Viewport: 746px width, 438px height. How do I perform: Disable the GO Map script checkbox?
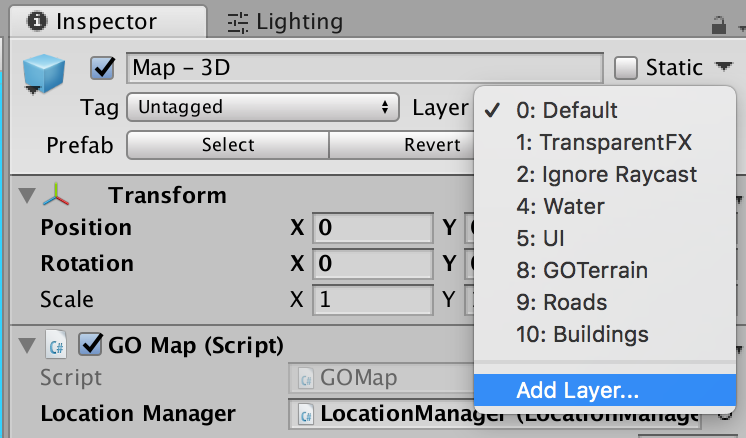tap(90, 344)
